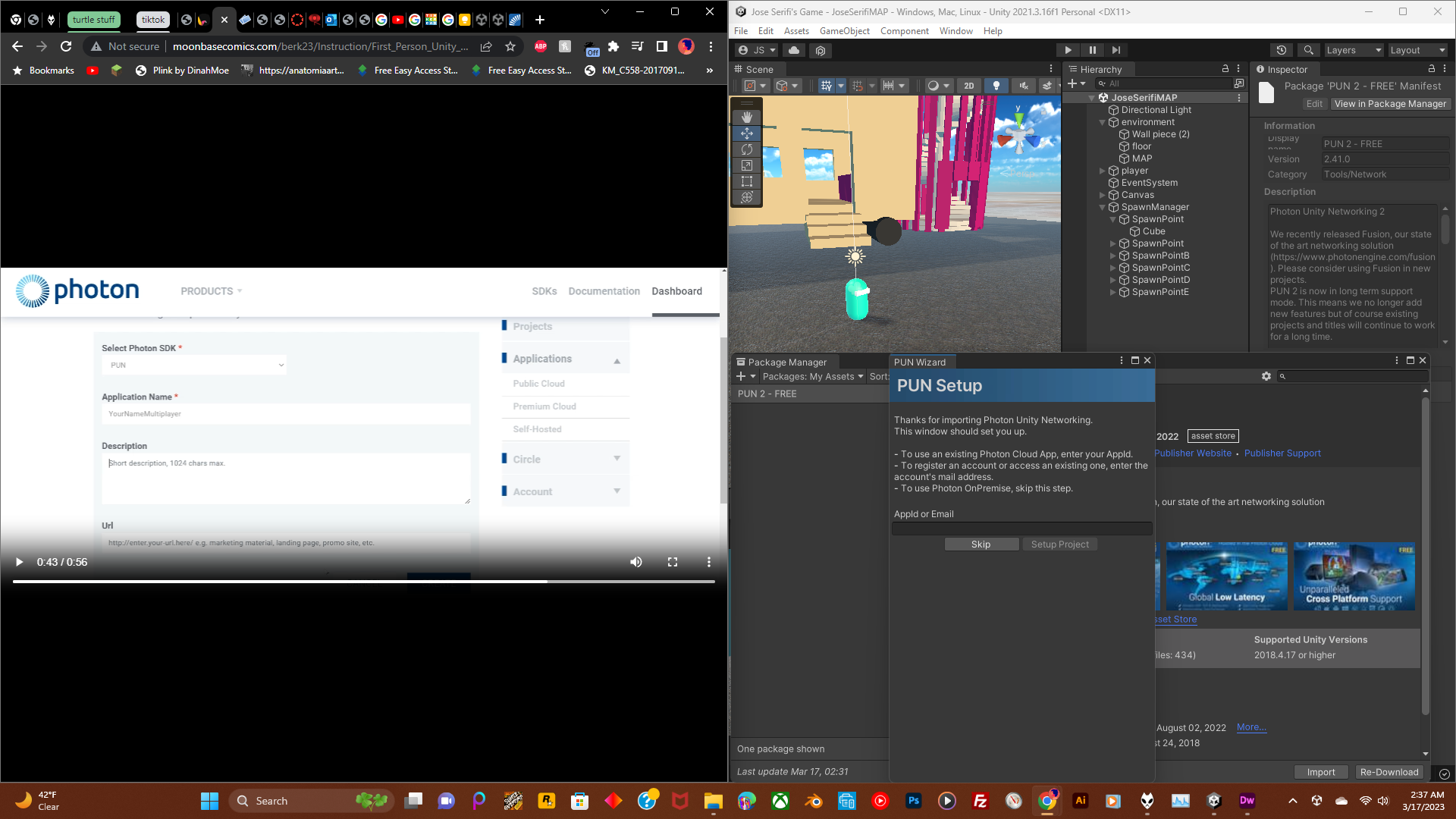Select PUN 2 - FREE package row
Image resolution: width=1456 pixels, height=819 pixels.
[809, 394]
